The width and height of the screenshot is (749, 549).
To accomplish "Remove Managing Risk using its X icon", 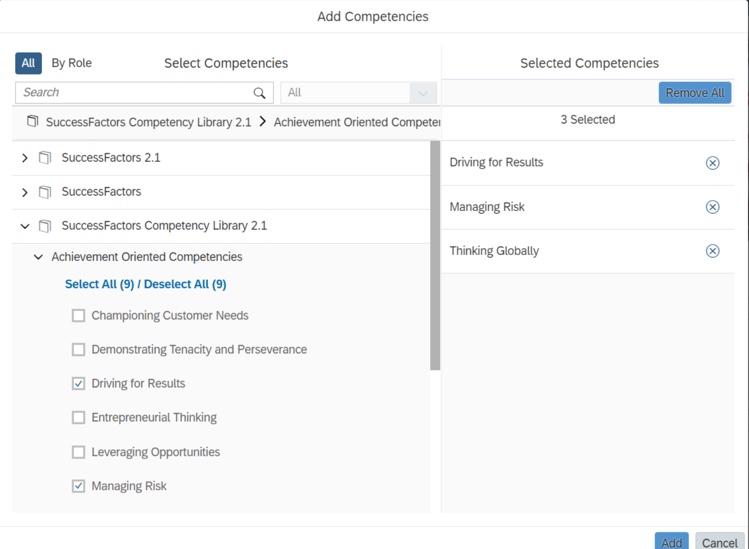I will [712, 207].
